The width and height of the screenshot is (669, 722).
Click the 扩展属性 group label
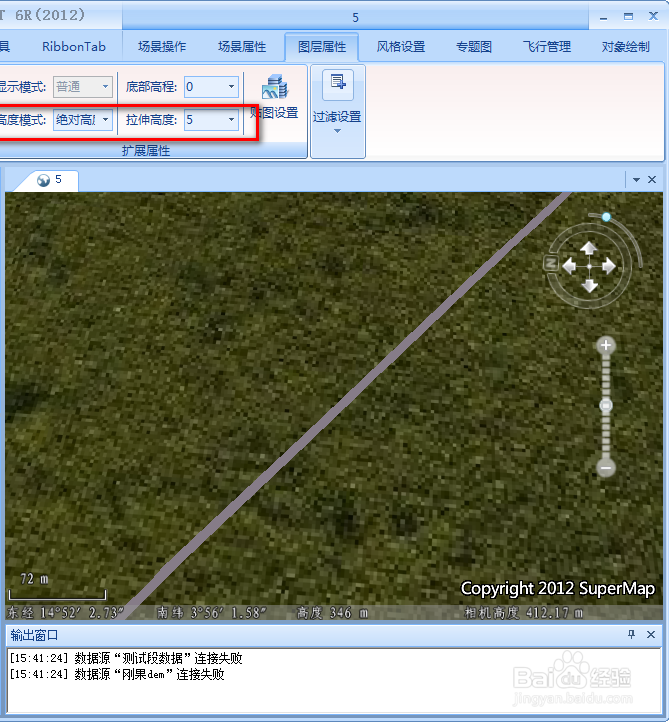click(146, 151)
